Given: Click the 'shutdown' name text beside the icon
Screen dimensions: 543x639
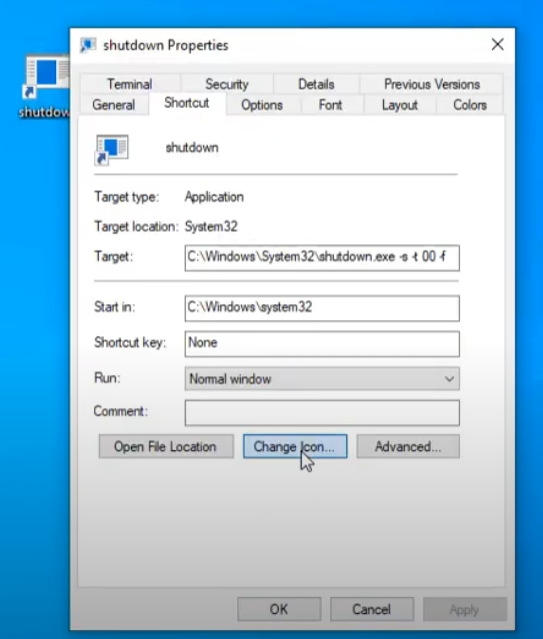Looking at the screenshot, I should [x=192, y=148].
